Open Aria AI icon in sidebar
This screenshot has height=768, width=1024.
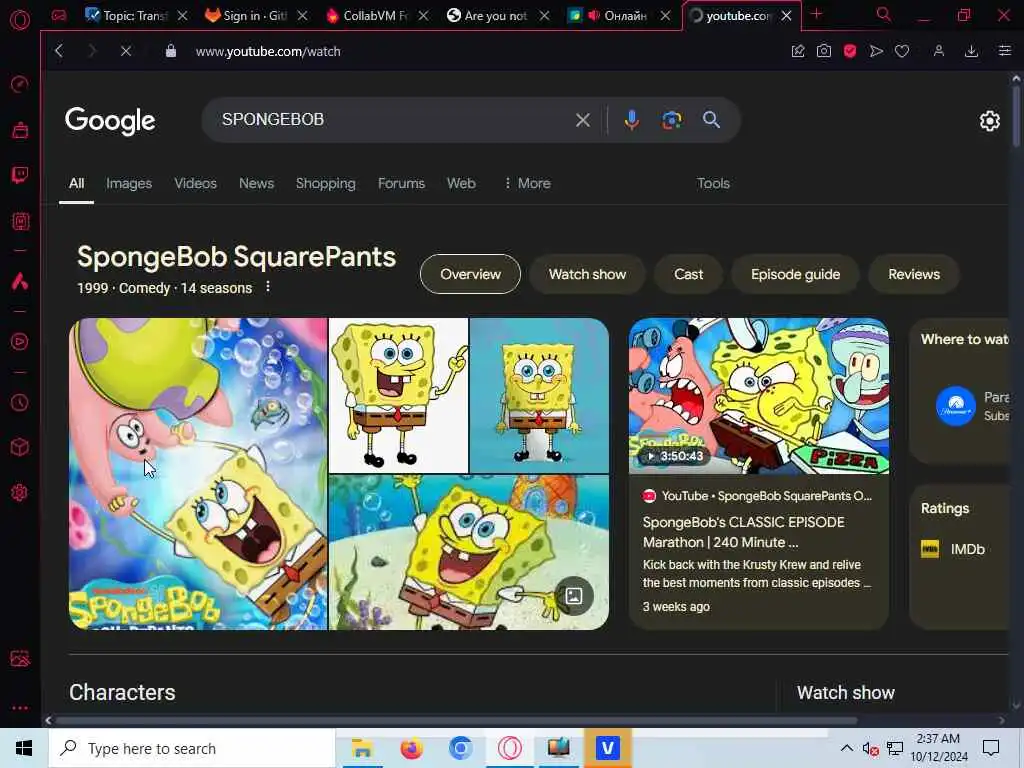click(20, 281)
